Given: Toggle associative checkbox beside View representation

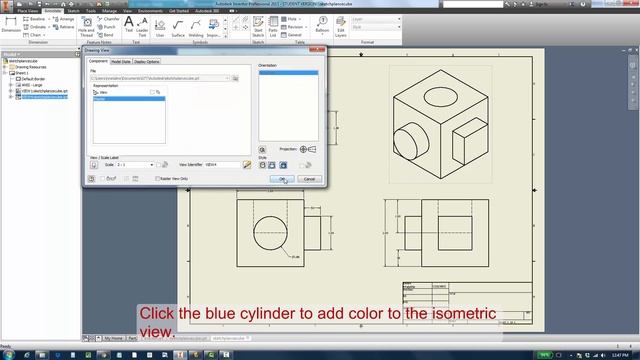Looking at the screenshot, I should click(x=152, y=92).
